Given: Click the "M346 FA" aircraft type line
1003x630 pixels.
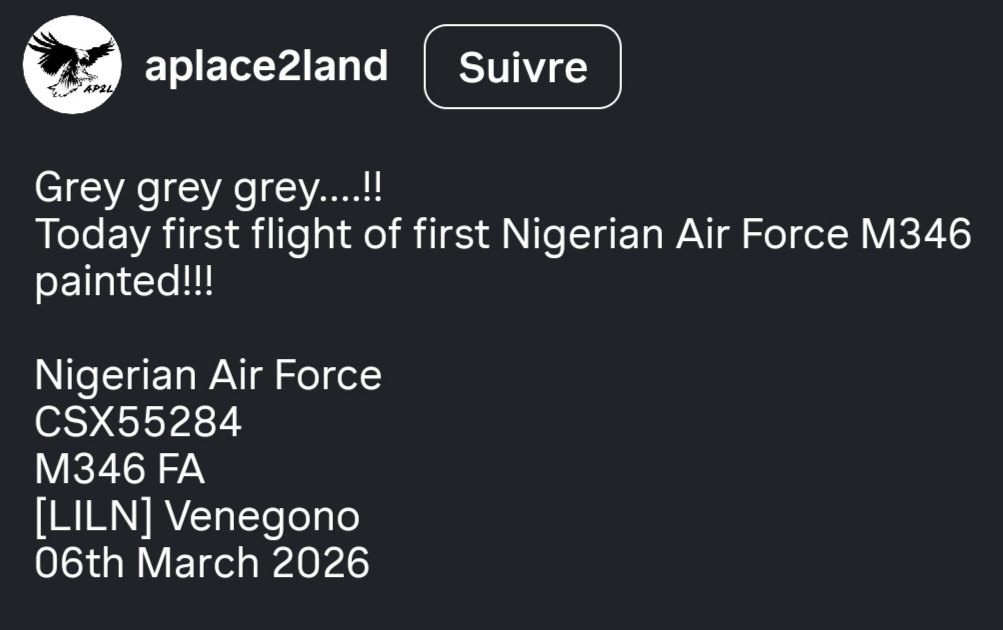Looking at the screenshot, I should (120, 470).
